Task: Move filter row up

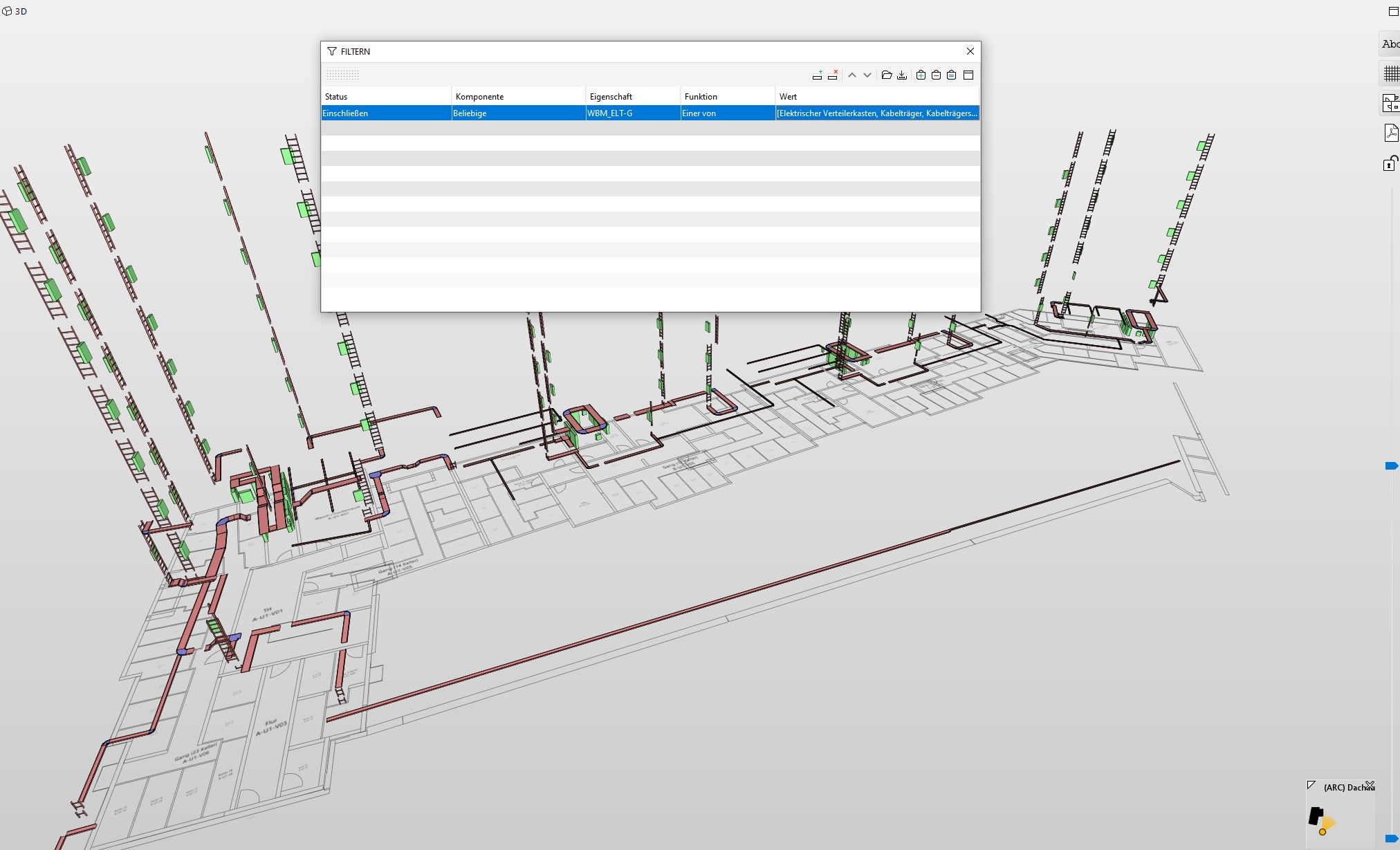Action: point(852,75)
